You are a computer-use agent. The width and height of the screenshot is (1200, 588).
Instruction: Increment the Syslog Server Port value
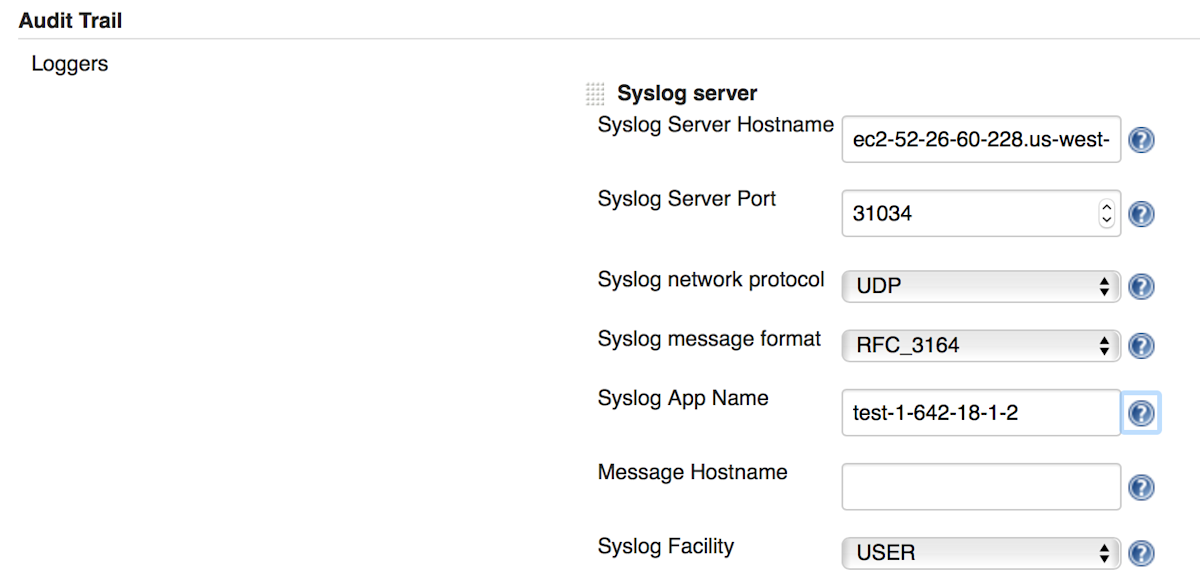(x=1106, y=206)
